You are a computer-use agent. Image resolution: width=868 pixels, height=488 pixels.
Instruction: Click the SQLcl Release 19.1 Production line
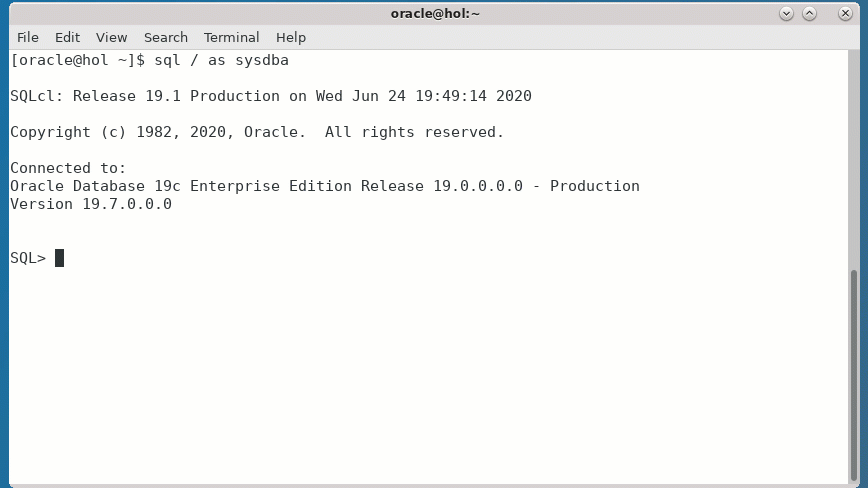(270, 96)
